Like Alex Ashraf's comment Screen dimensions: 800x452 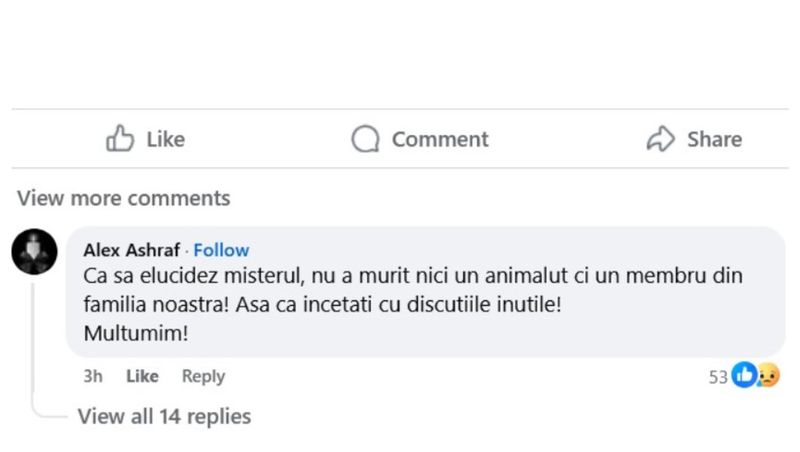click(142, 376)
